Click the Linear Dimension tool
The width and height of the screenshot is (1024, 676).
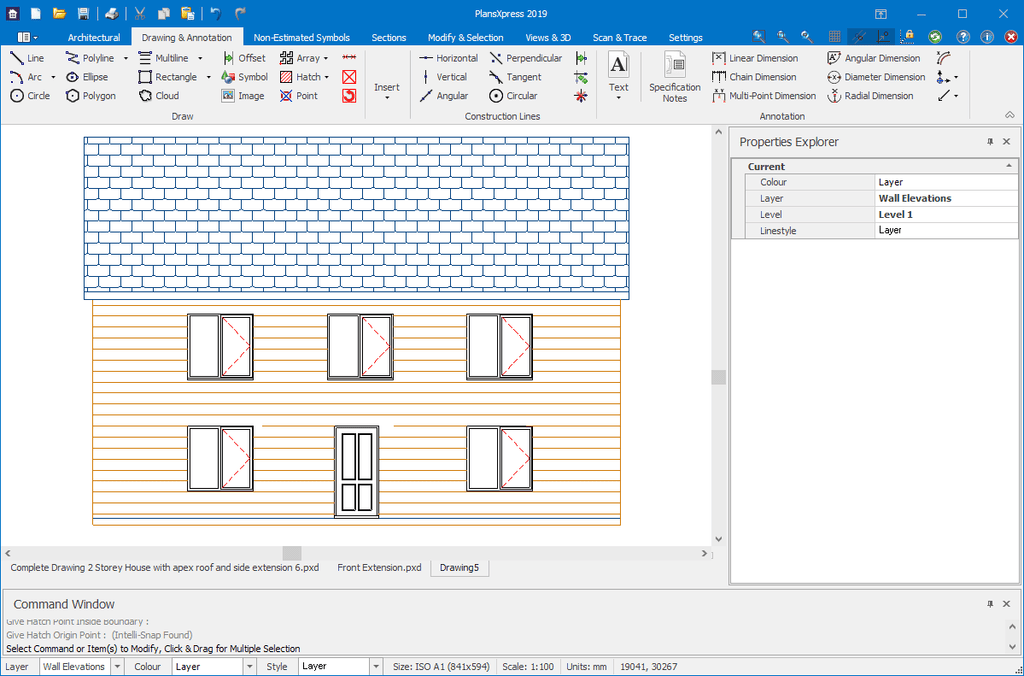point(755,59)
